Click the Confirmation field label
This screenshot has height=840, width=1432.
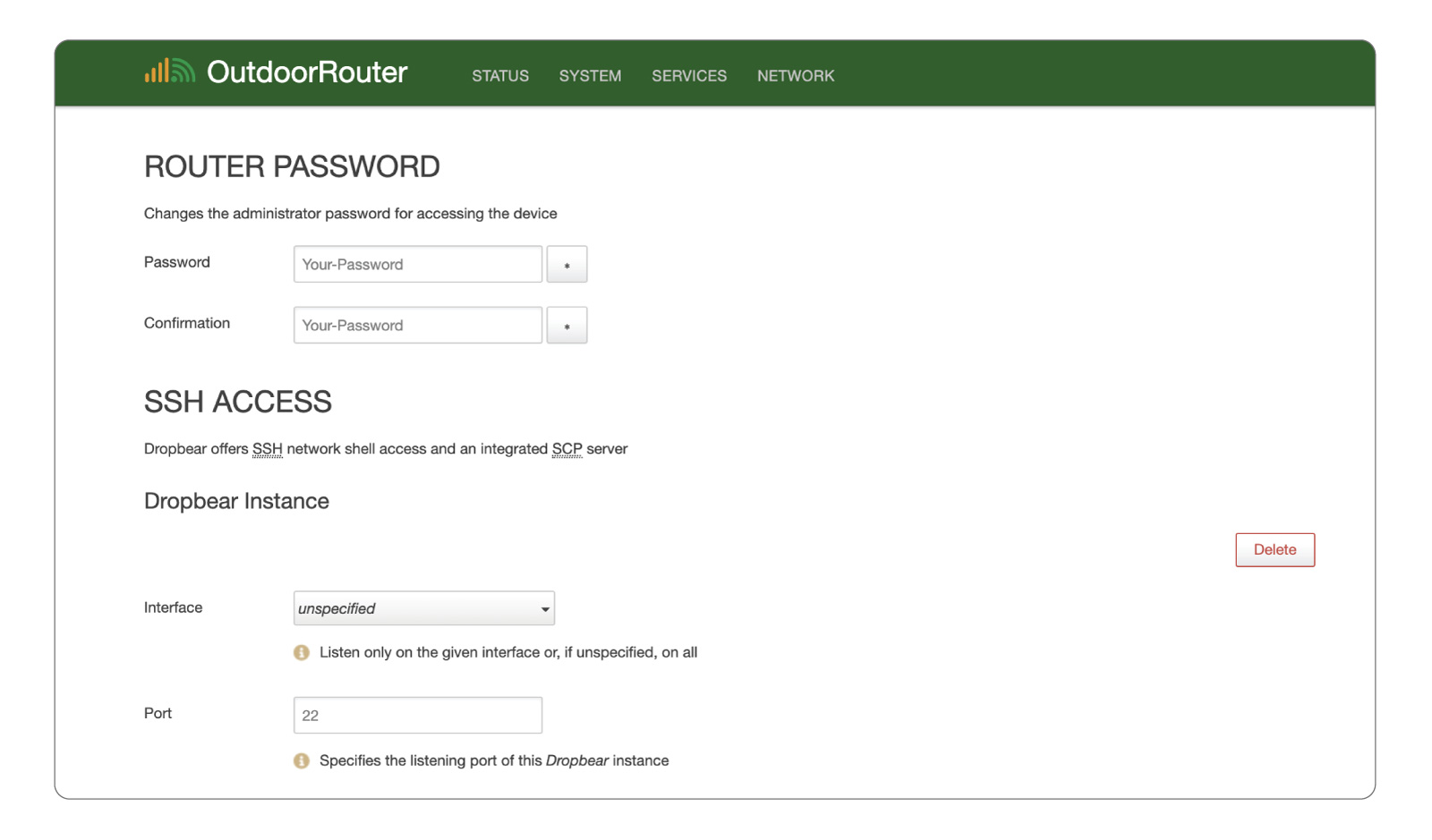pos(187,323)
